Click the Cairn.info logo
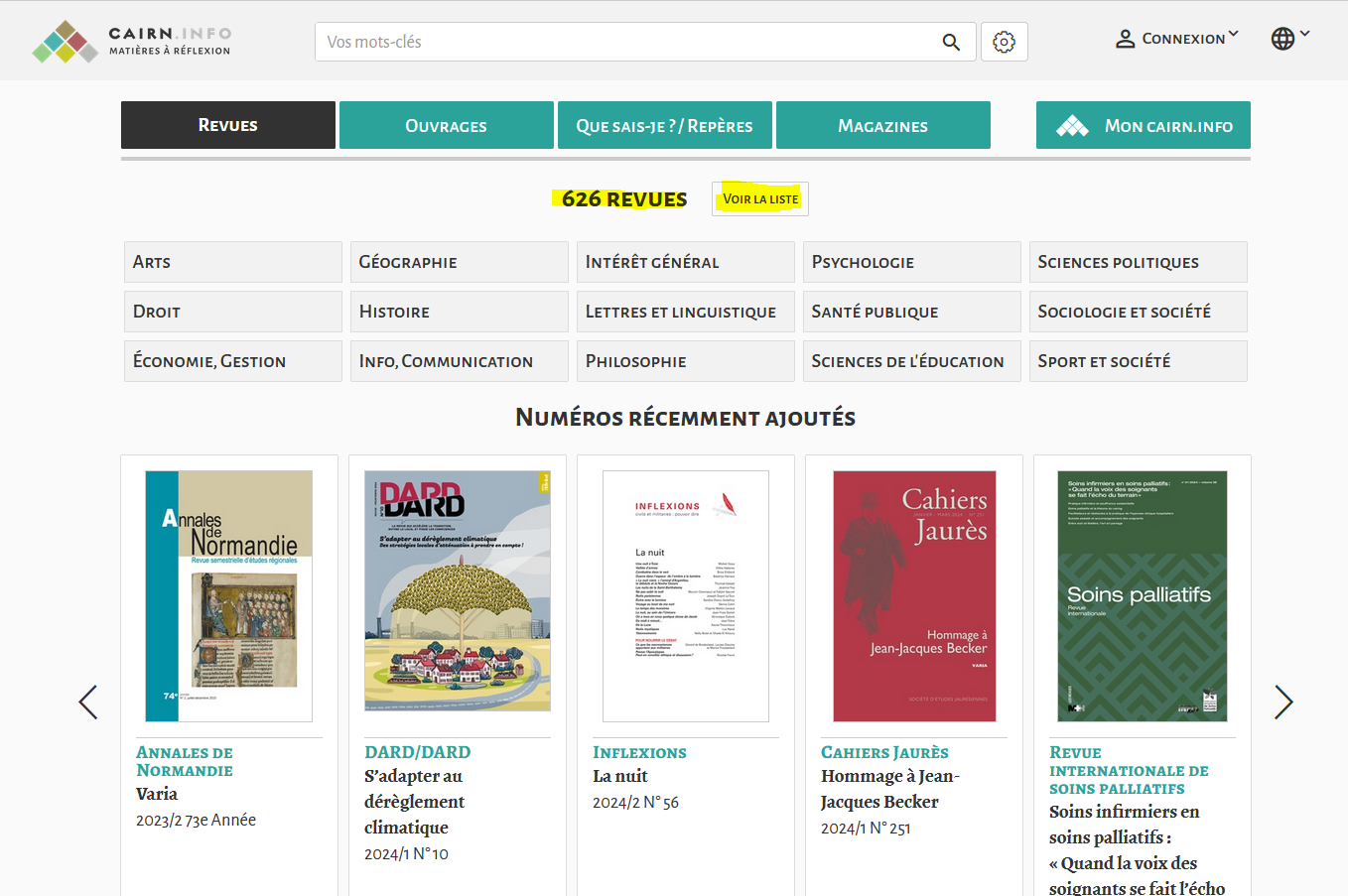This screenshot has height=896, width=1348. [x=131, y=42]
